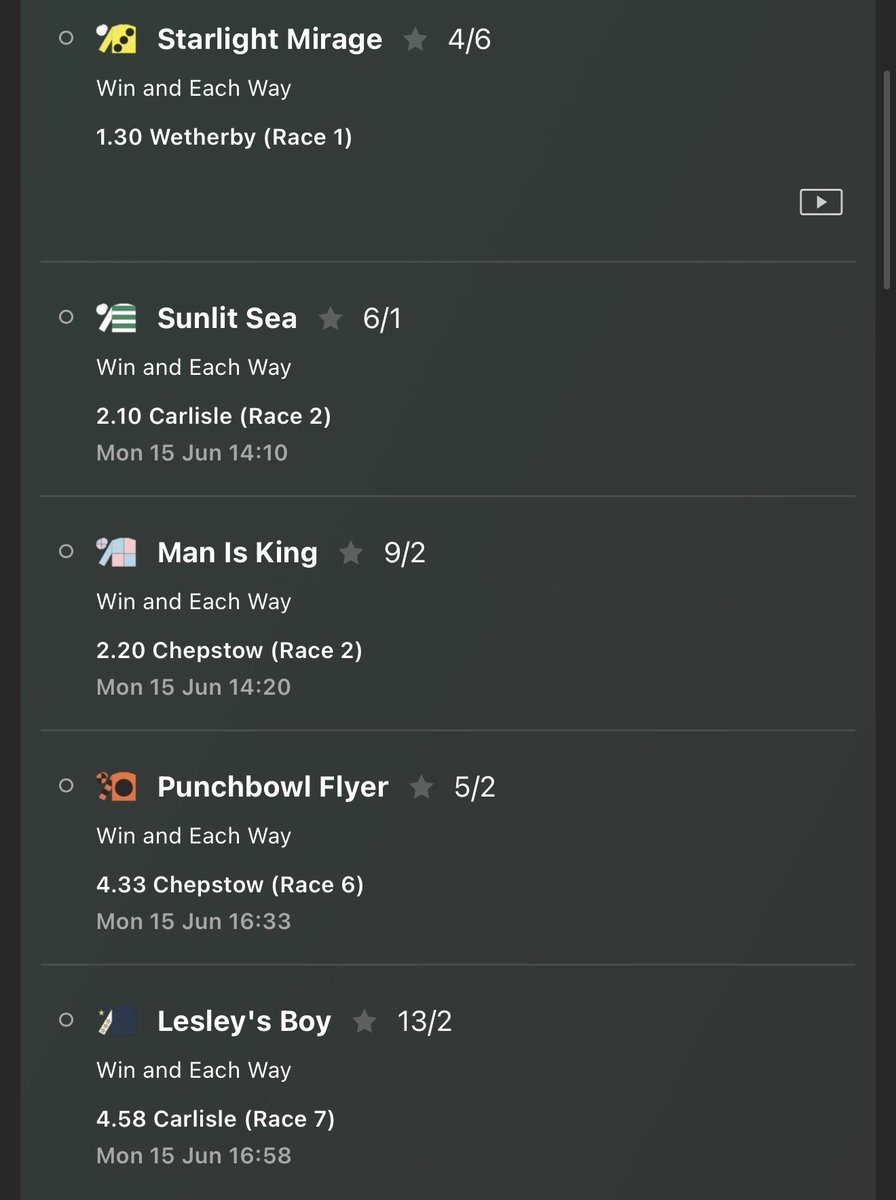Viewport: 896px width, 1200px height.
Task: Select the Punchbowl Flyer radio circle
Action: pyautogui.click(x=66, y=786)
